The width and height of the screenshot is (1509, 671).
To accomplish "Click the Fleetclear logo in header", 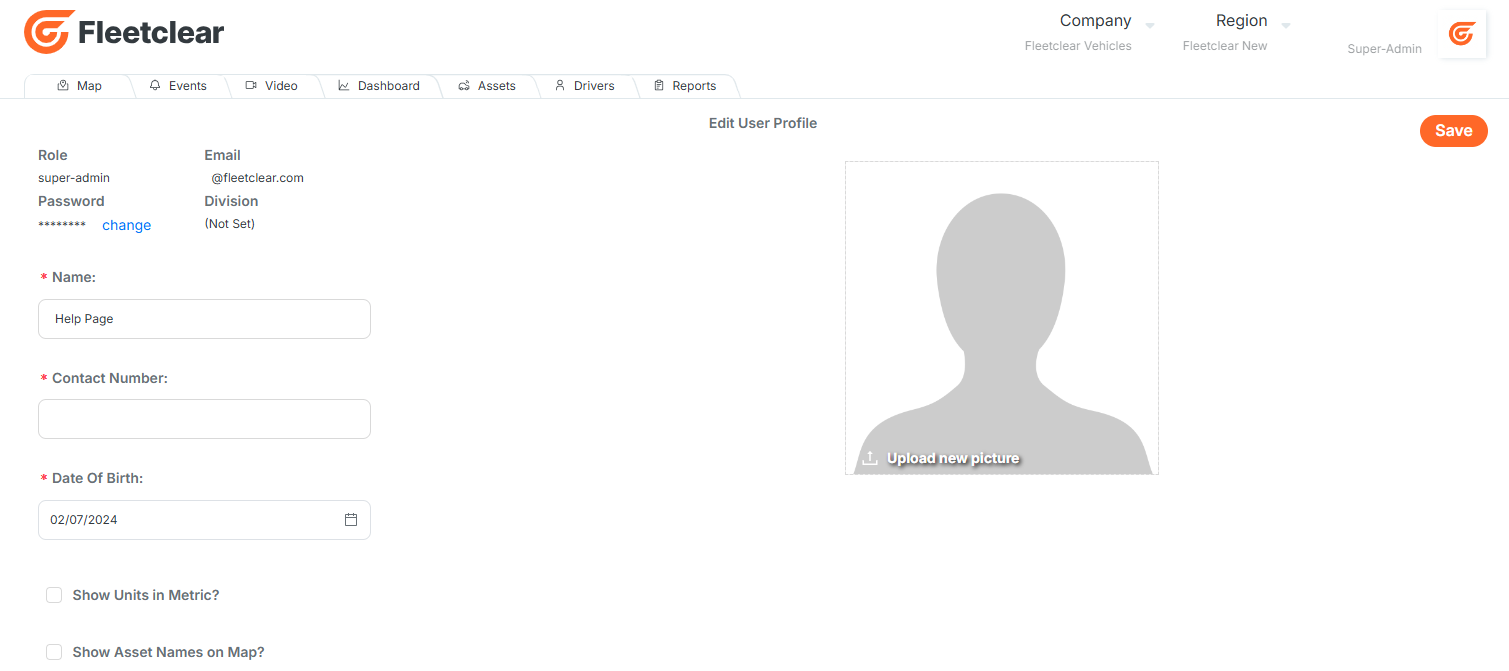I will pos(124,33).
